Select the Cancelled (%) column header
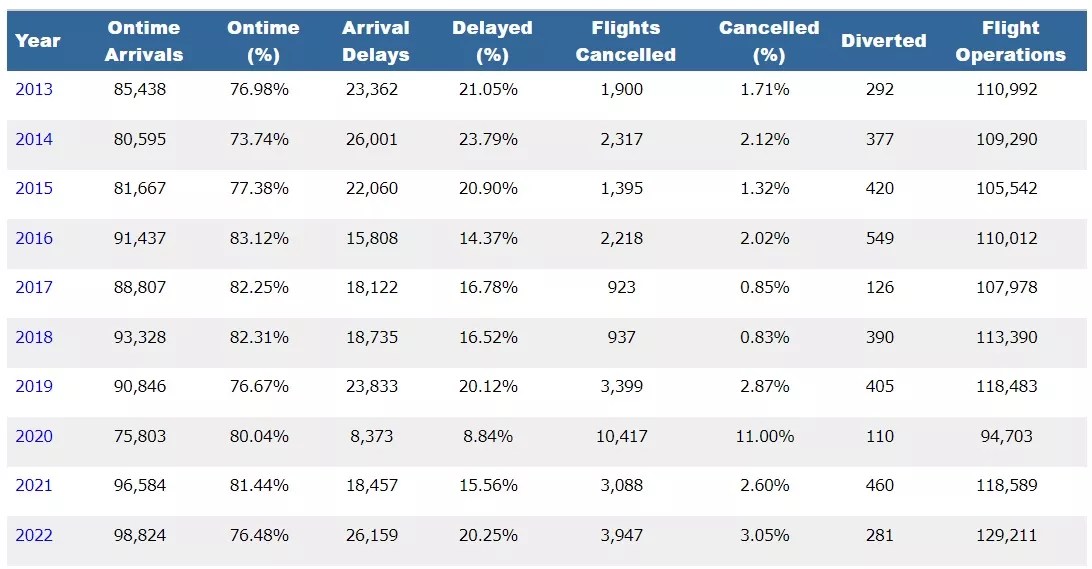The height and width of the screenshot is (569, 1092). pyautogui.click(x=768, y=41)
